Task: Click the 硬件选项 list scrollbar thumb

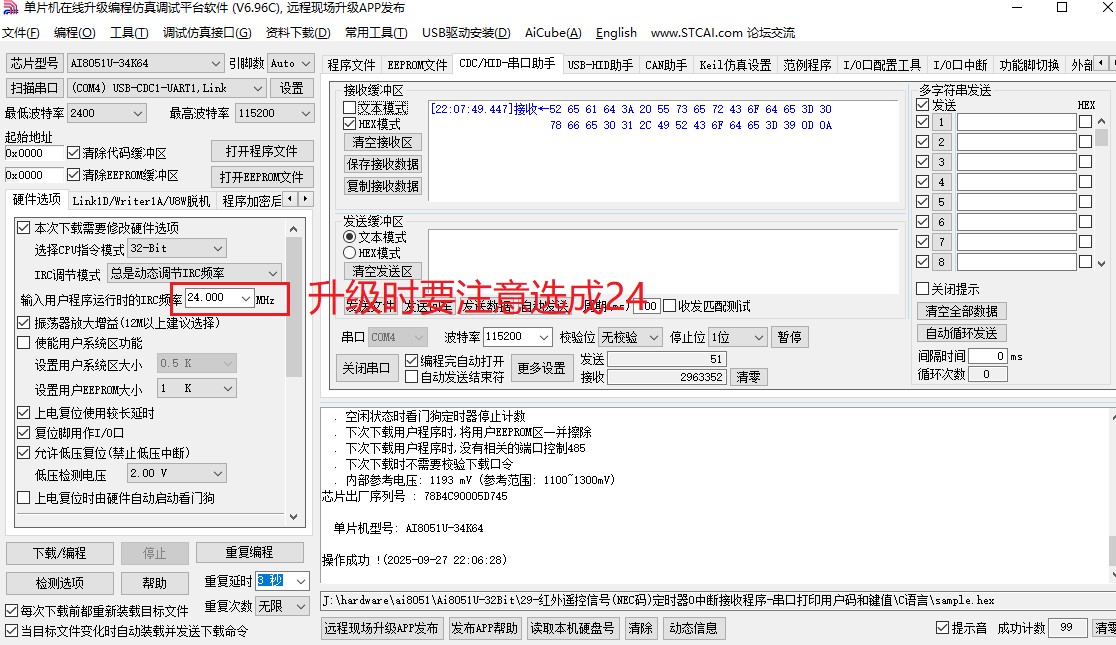Action: (293, 306)
